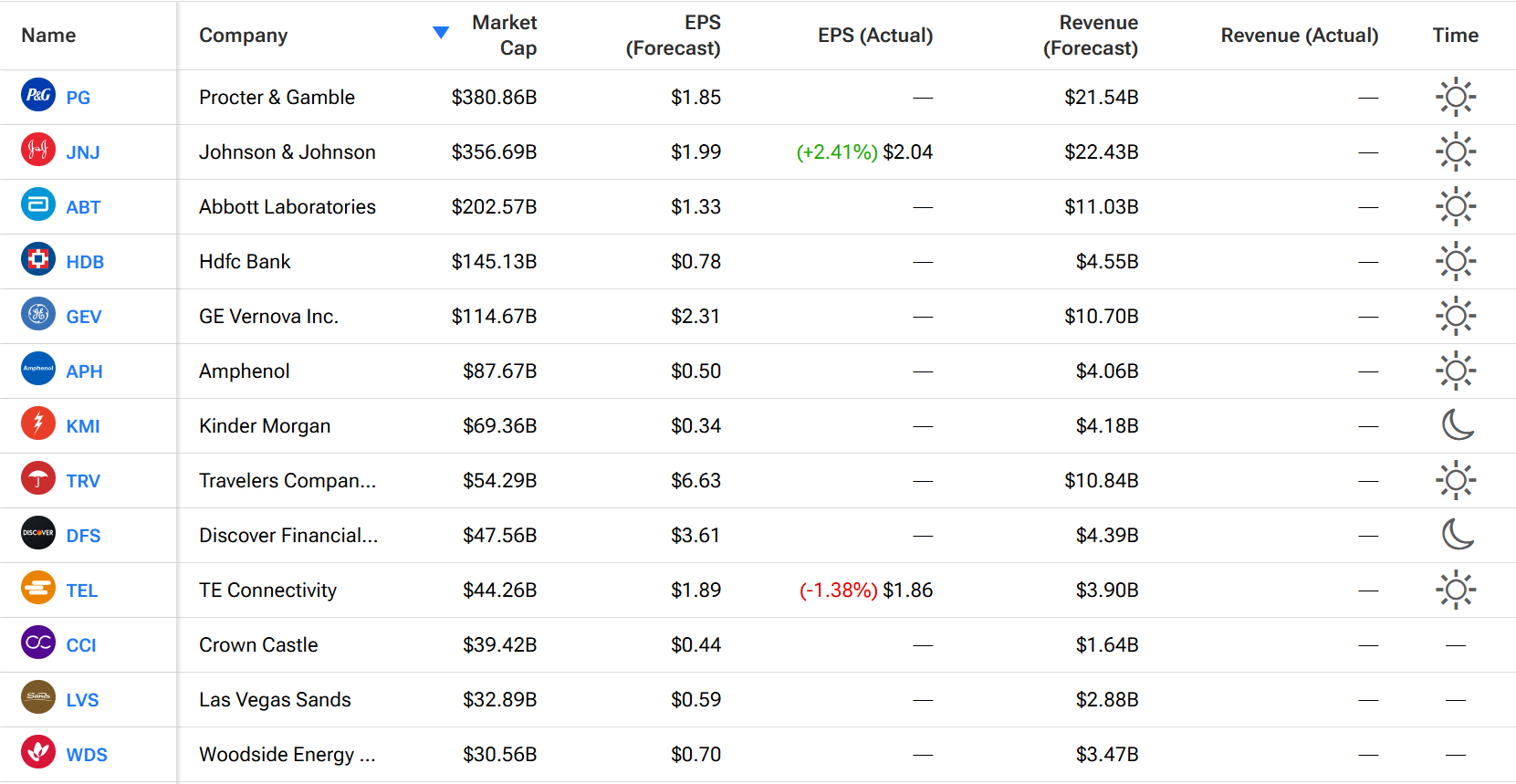
Task: Click the moon time icon in DFS row
Action: [1458, 534]
